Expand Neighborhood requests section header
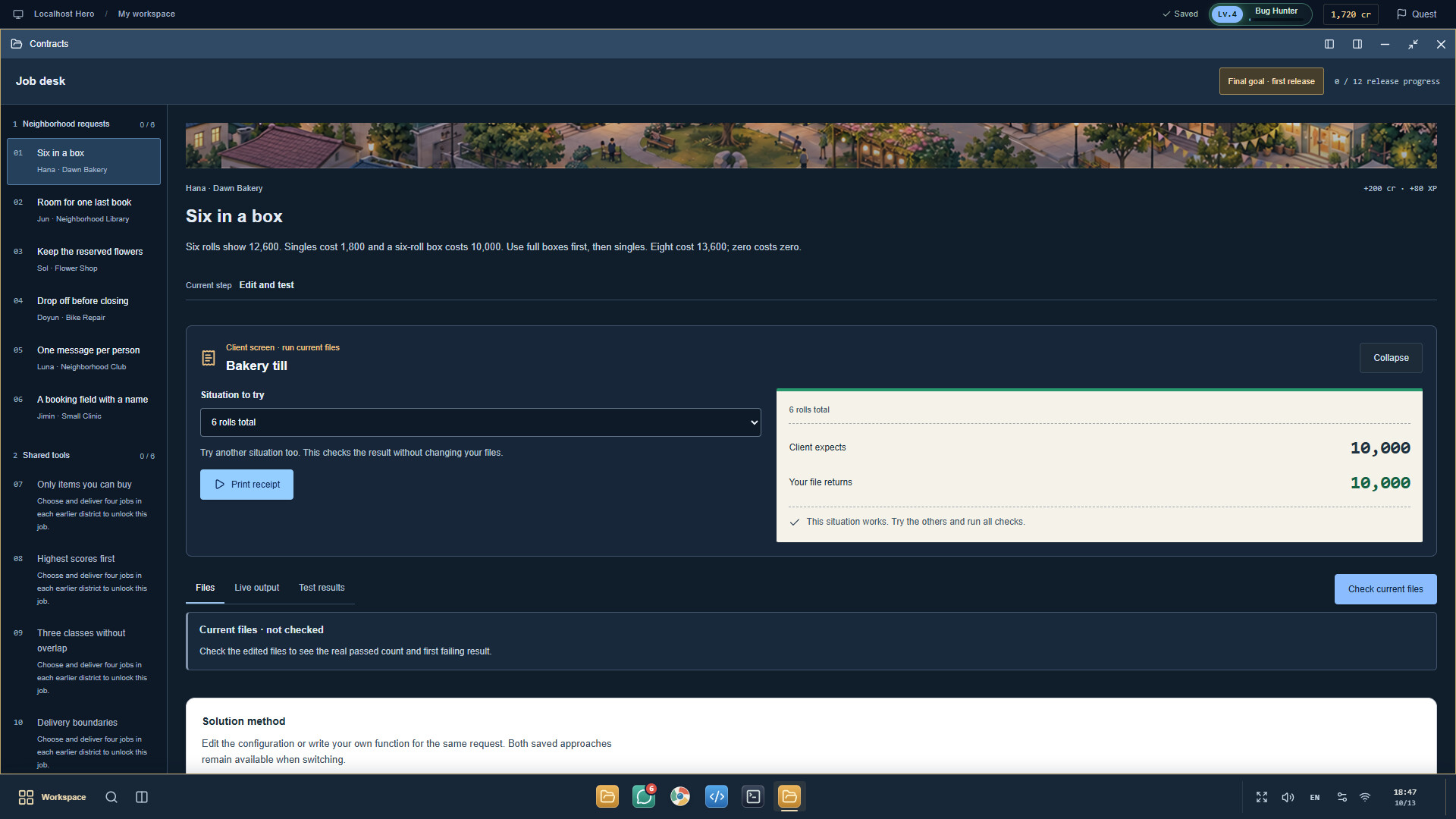Image resolution: width=1456 pixels, height=819 pixels. click(x=83, y=124)
